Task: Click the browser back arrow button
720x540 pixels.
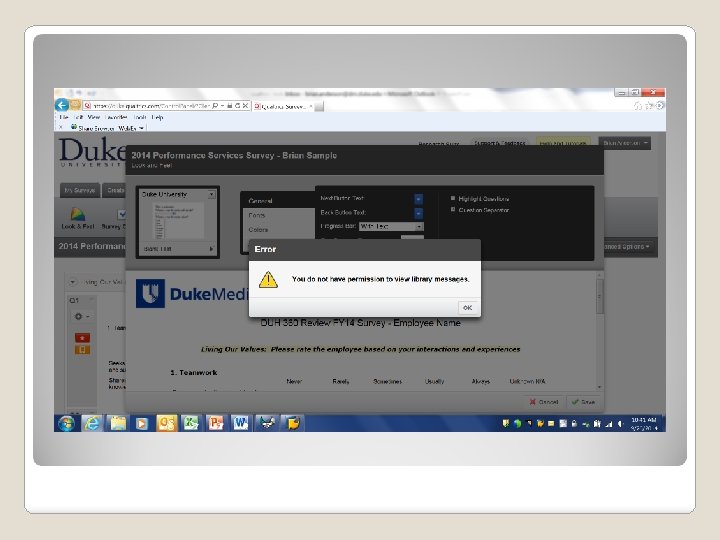Action: (x=62, y=105)
